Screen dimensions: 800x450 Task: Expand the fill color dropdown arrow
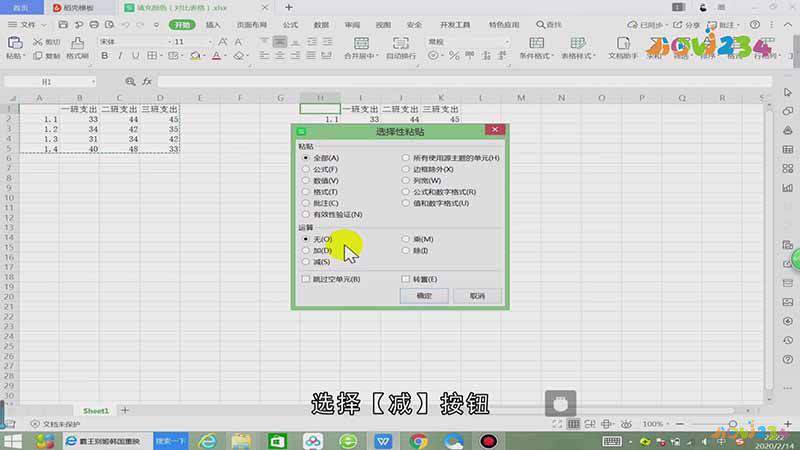pyautogui.click(x=204, y=56)
